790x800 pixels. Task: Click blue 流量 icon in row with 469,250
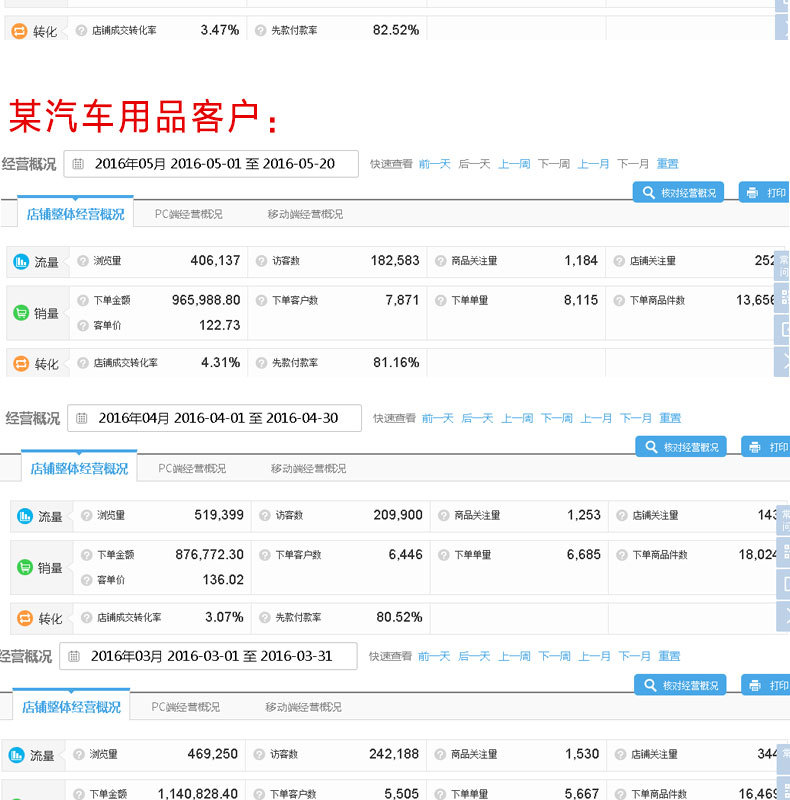click(16, 755)
